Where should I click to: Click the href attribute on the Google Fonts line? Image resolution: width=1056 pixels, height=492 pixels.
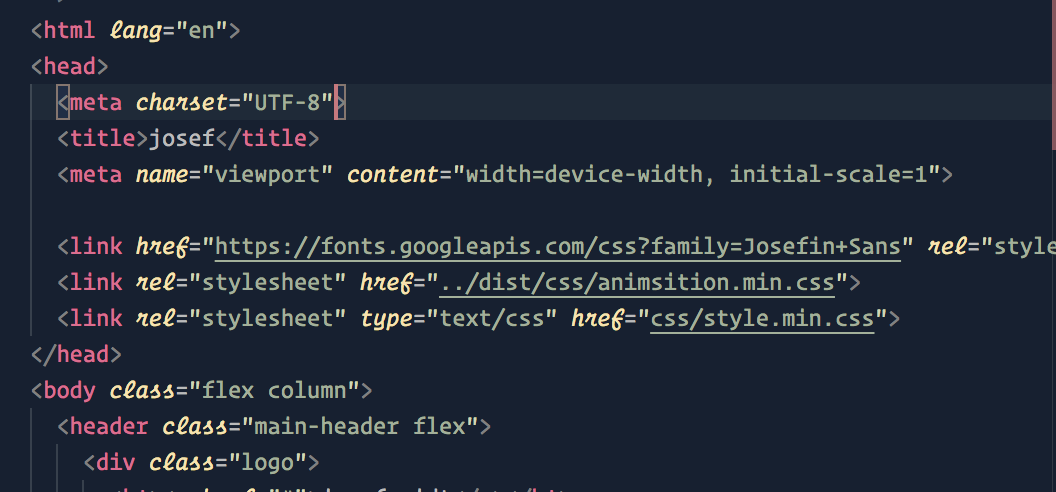click(x=162, y=247)
